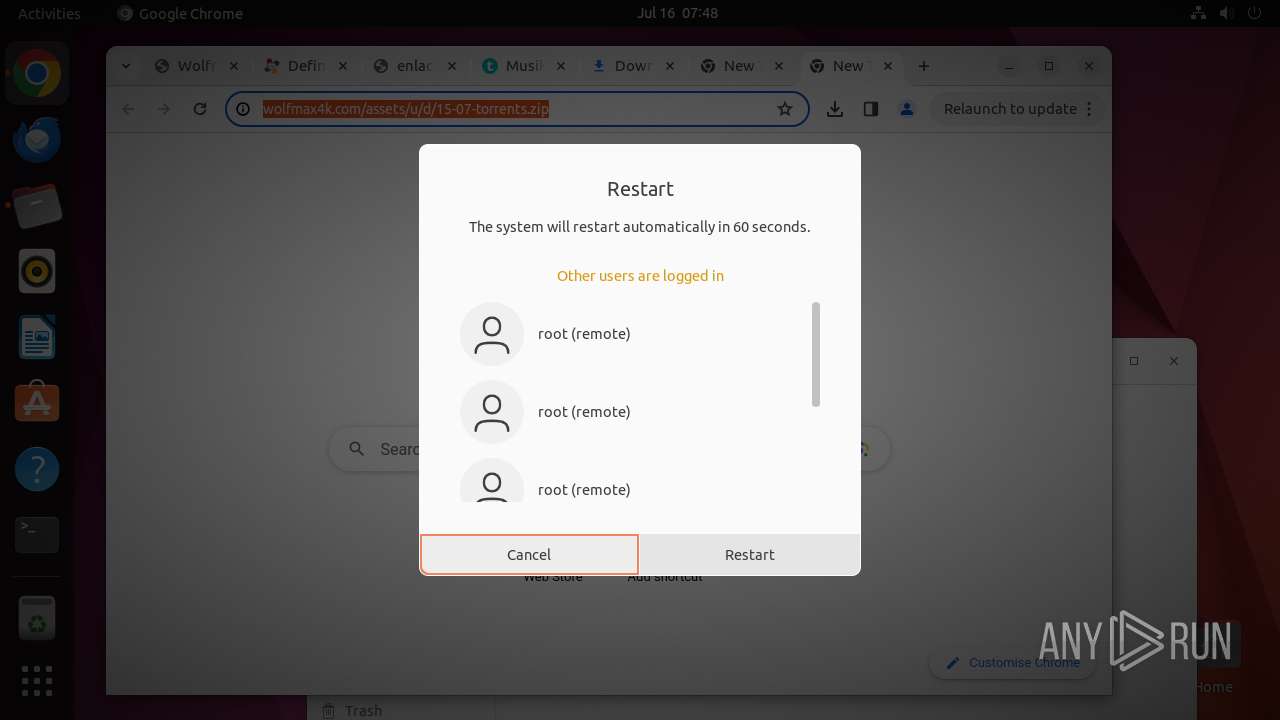
Task: Open the network status icon in the top bar
Action: pyautogui.click(x=1198, y=13)
